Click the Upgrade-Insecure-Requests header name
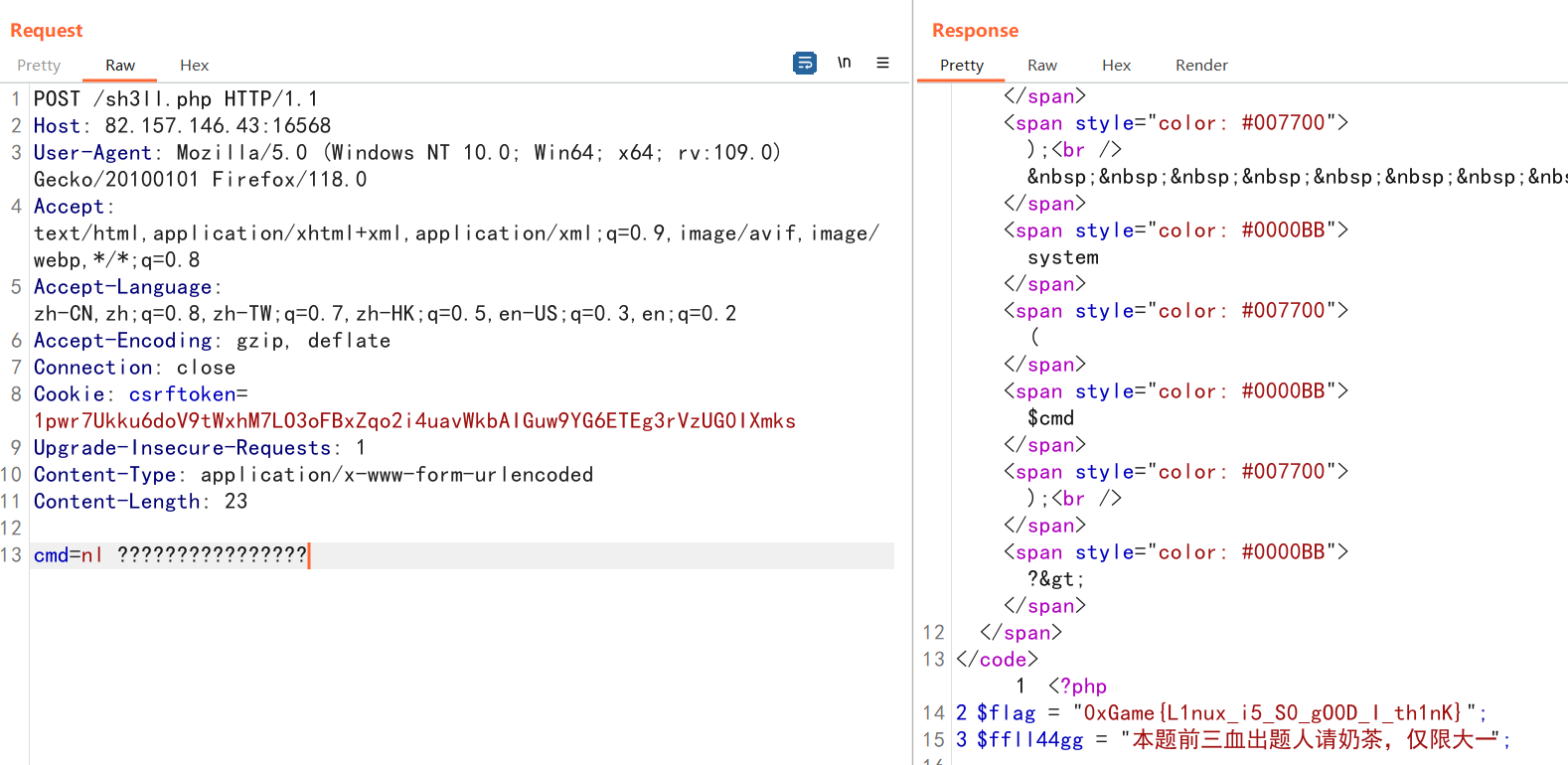Screen dimensions: 1568x765 [x=182, y=448]
